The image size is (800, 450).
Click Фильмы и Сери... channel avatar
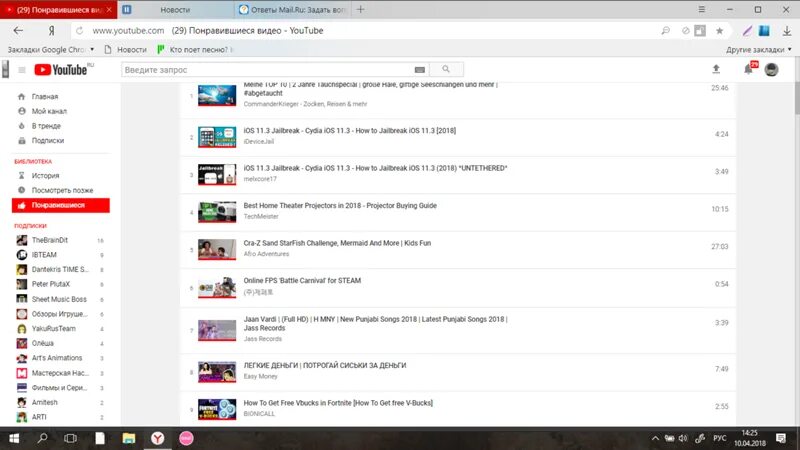pos(21,388)
